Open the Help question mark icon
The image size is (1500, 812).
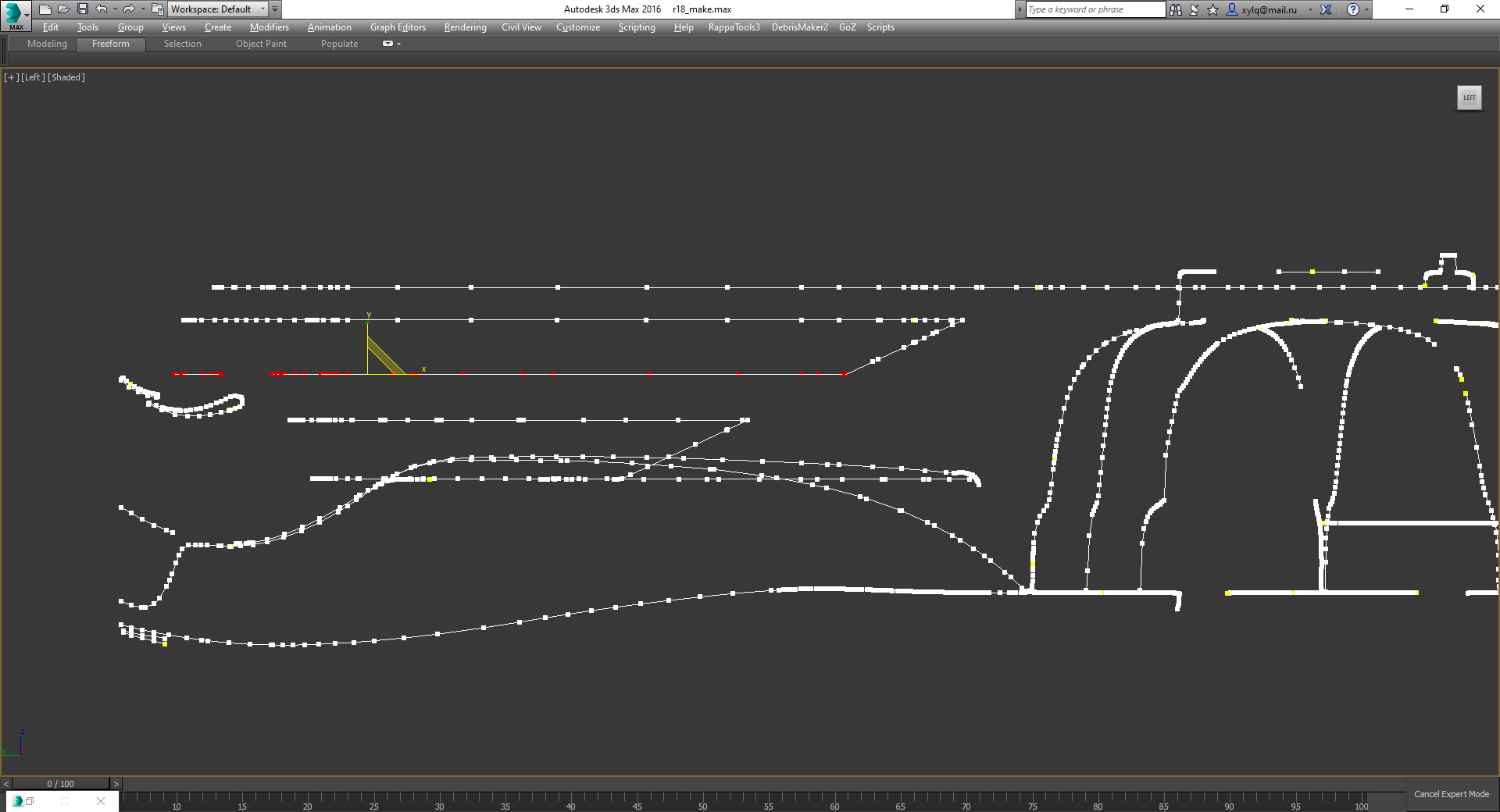(1353, 9)
